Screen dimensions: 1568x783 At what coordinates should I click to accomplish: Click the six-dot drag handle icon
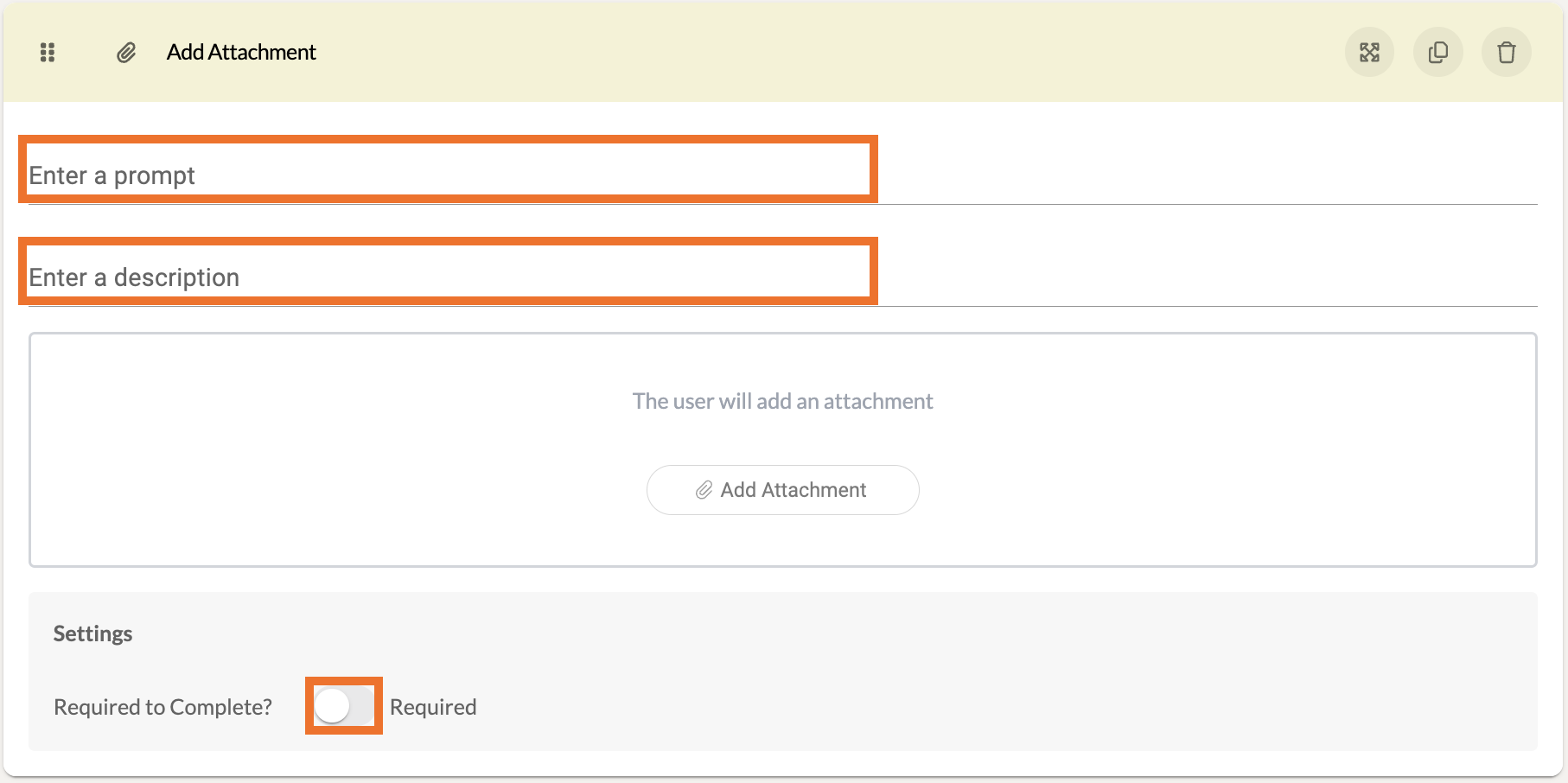coord(48,53)
